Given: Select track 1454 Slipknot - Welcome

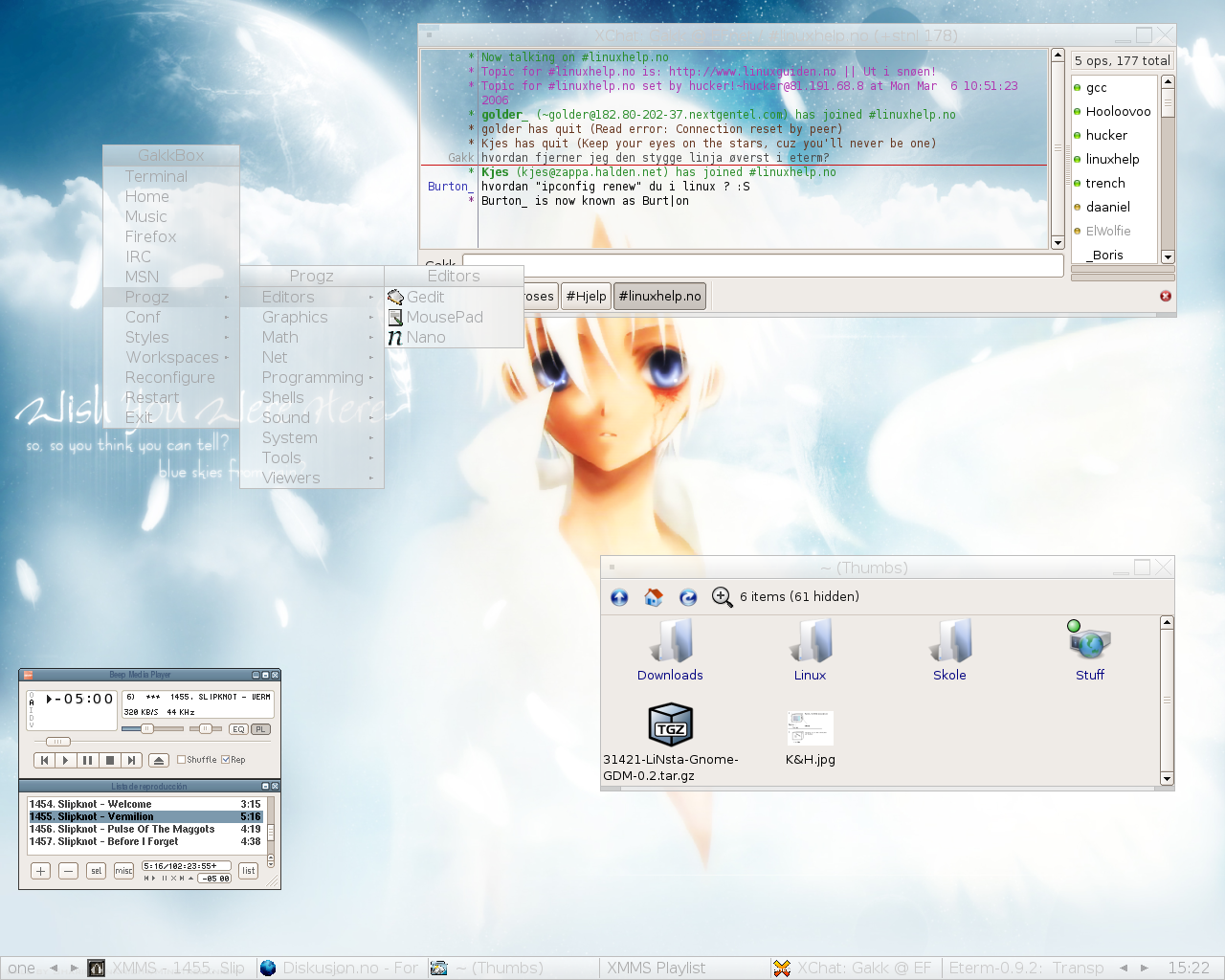Looking at the screenshot, I should [x=145, y=805].
